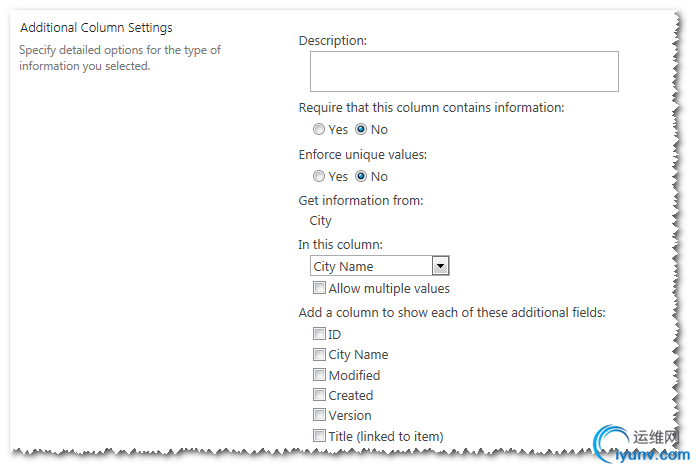Click the City list name text

[320, 221]
